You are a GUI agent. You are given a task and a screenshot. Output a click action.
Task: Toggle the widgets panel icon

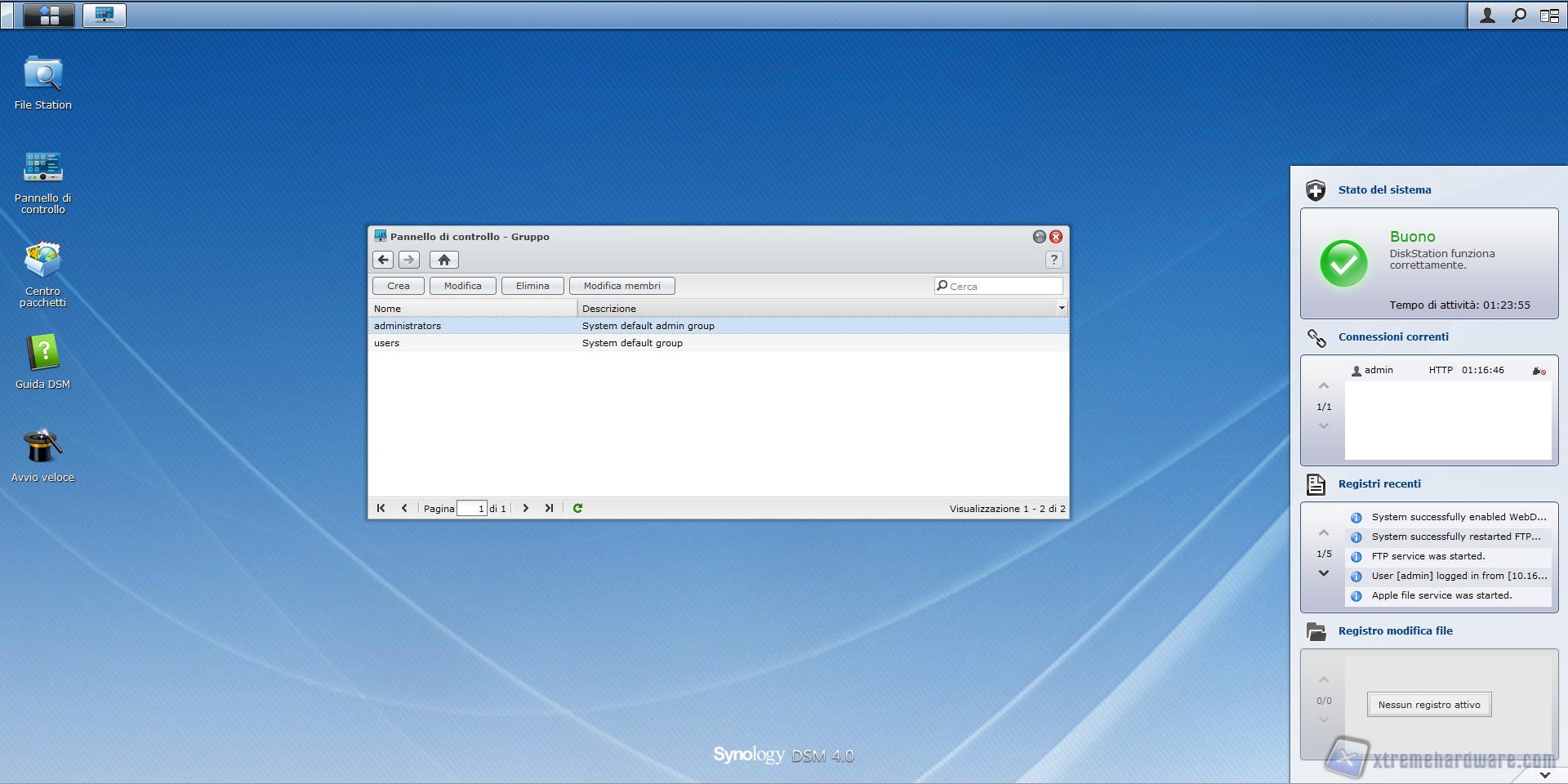[1549, 15]
